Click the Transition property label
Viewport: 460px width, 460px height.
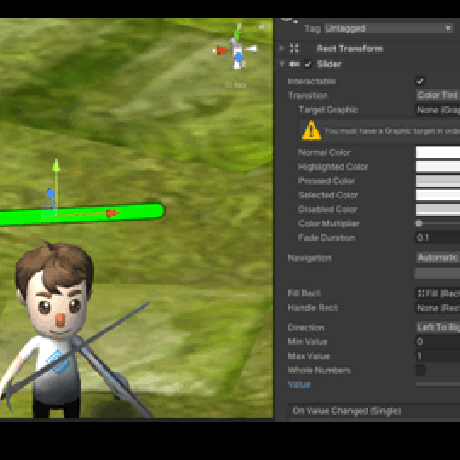tap(308, 96)
